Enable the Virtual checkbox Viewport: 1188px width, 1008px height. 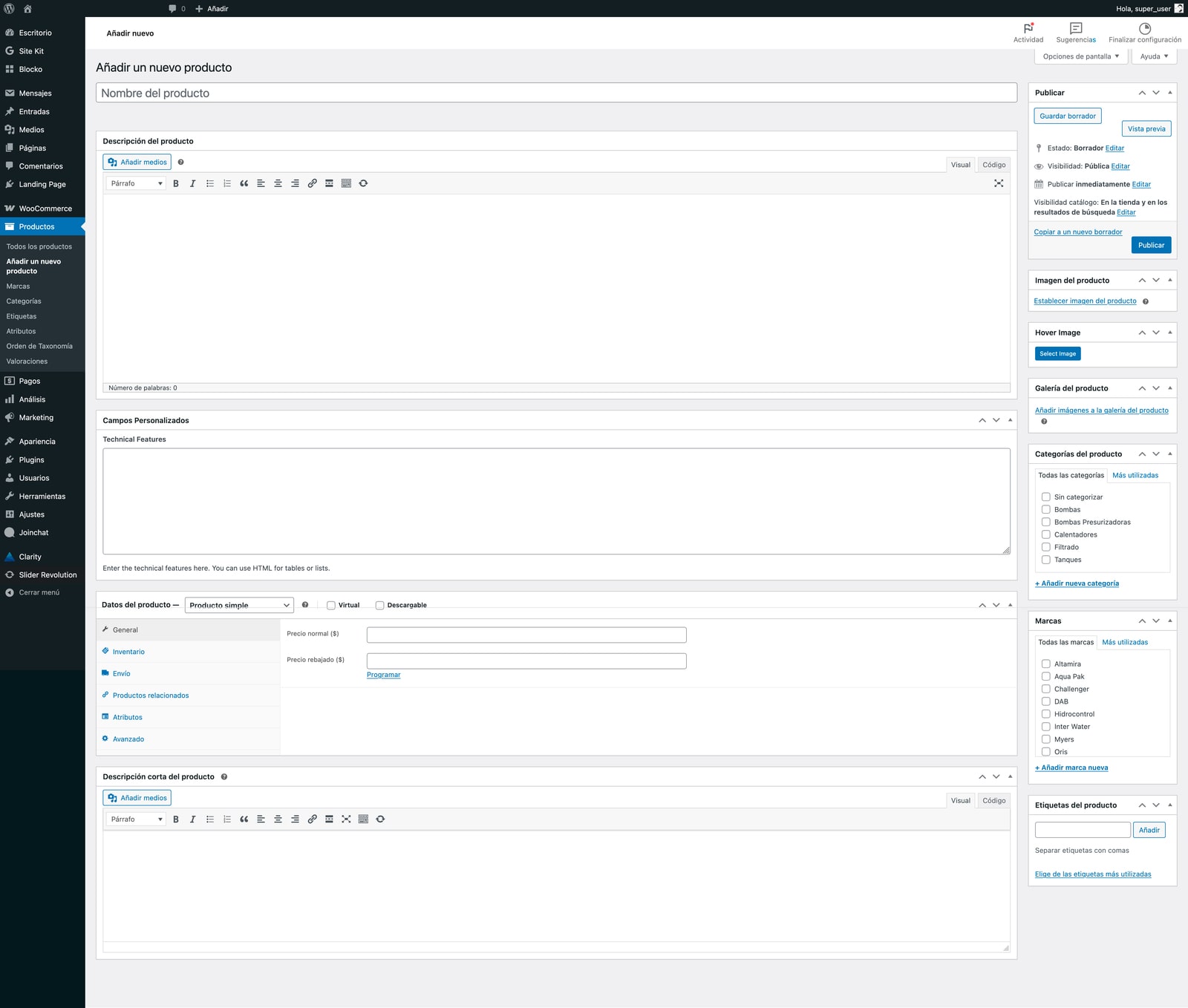click(x=331, y=606)
